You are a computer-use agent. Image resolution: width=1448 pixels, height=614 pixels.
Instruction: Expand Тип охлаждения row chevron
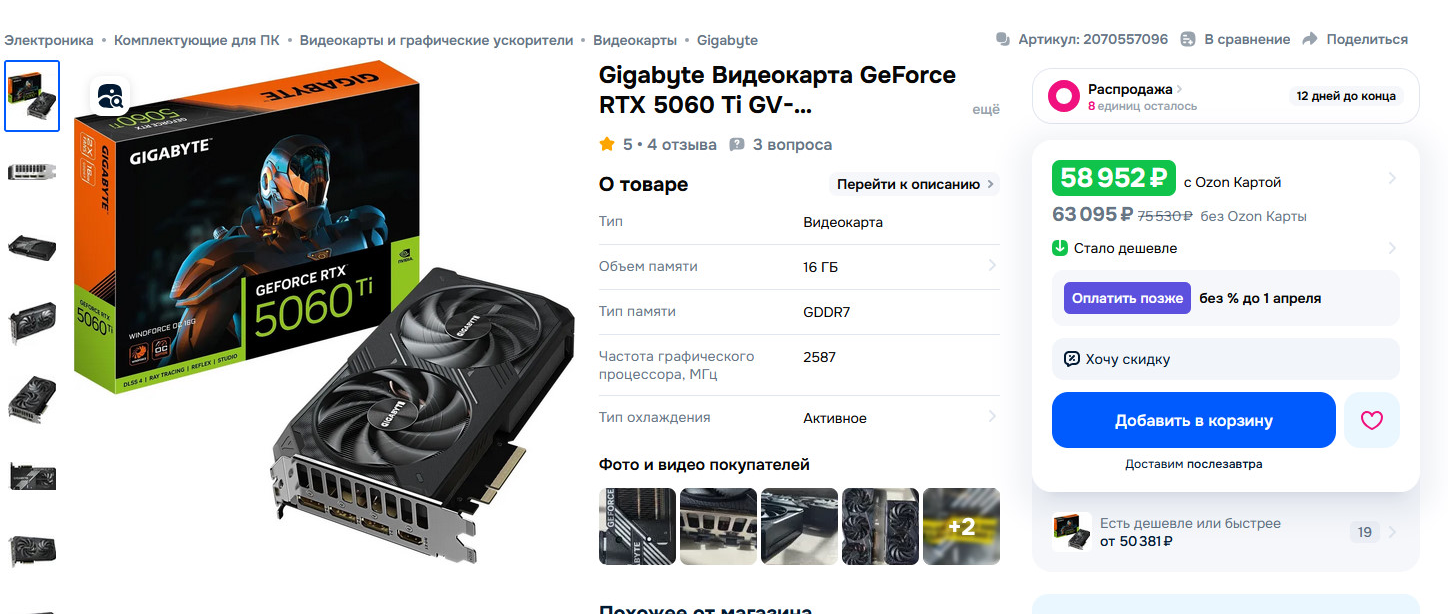pyautogui.click(x=992, y=417)
